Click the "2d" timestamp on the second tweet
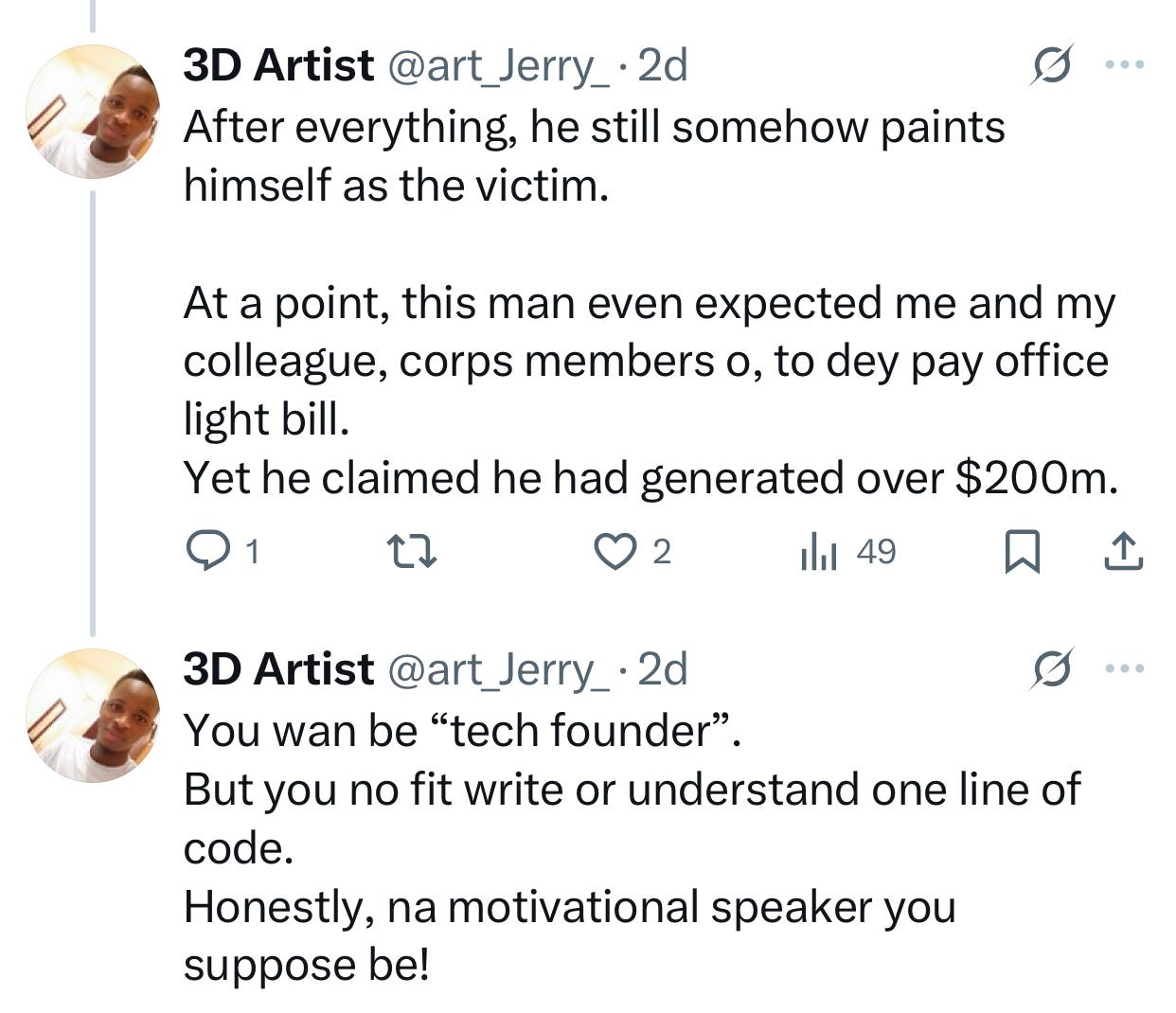Image resolution: width=1176 pixels, height=1013 pixels. tap(663, 669)
